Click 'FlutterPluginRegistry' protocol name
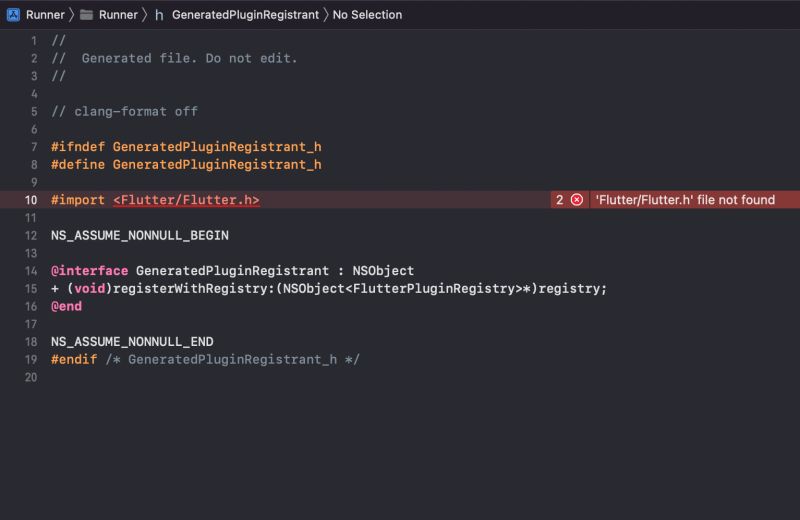 (x=434, y=289)
